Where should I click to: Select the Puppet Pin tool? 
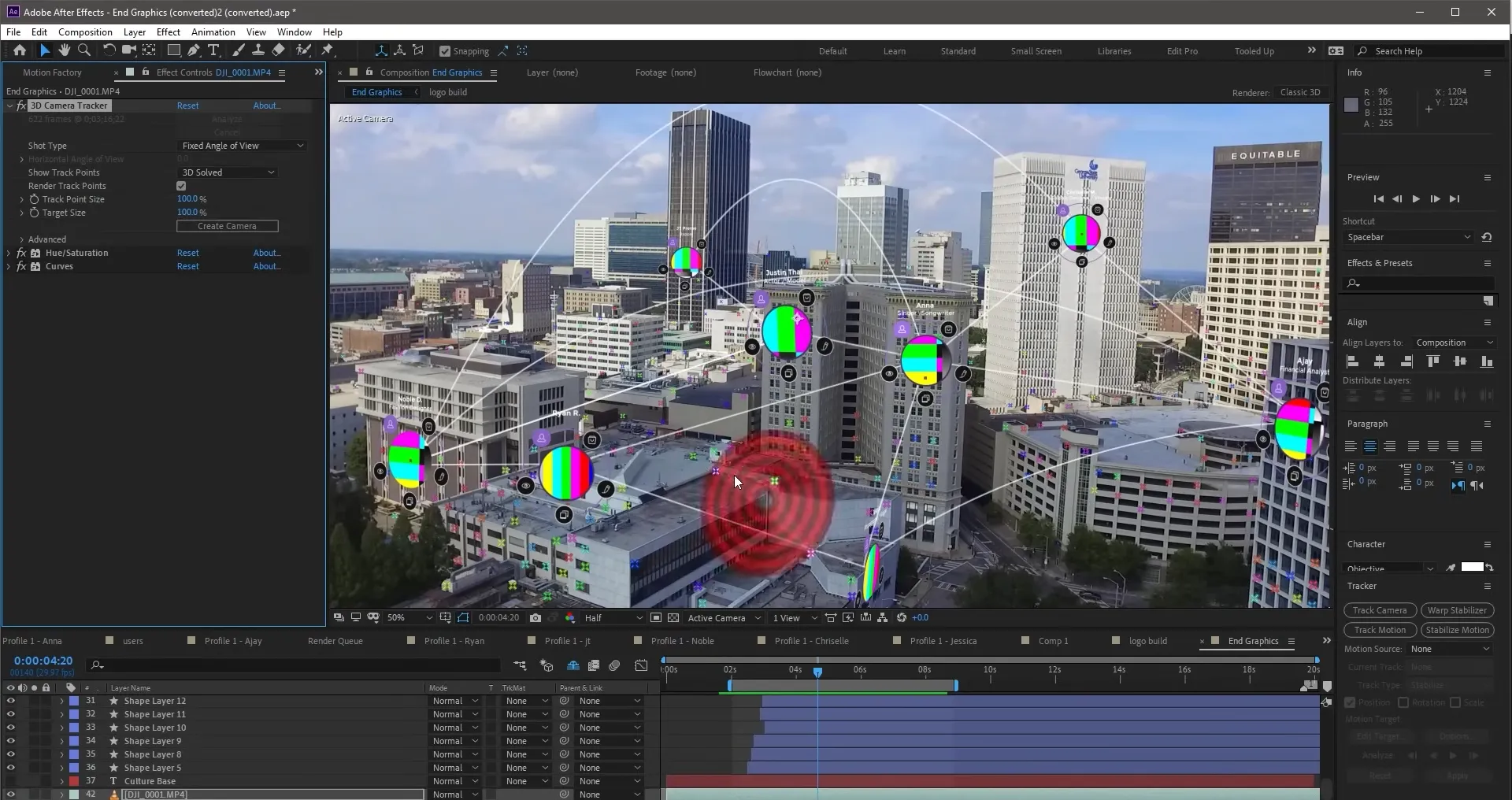pyautogui.click(x=328, y=50)
